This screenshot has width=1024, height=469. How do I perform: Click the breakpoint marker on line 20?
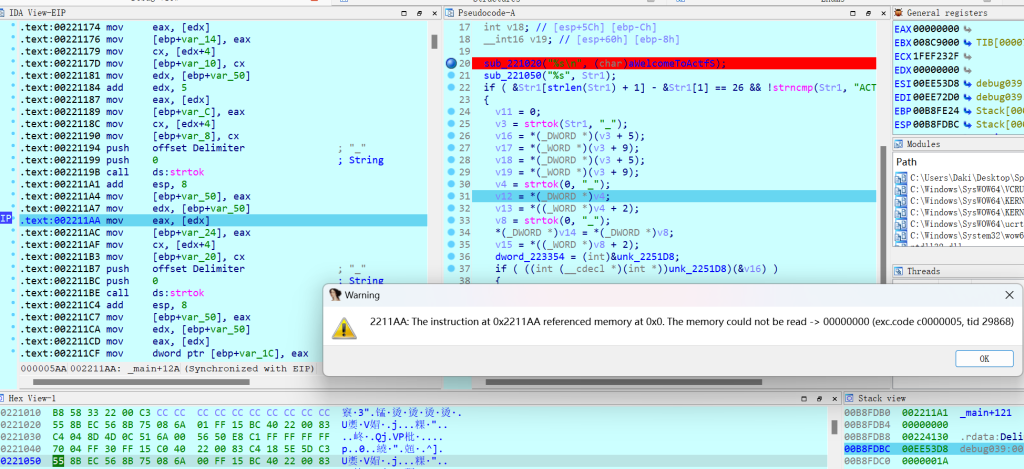pos(452,62)
